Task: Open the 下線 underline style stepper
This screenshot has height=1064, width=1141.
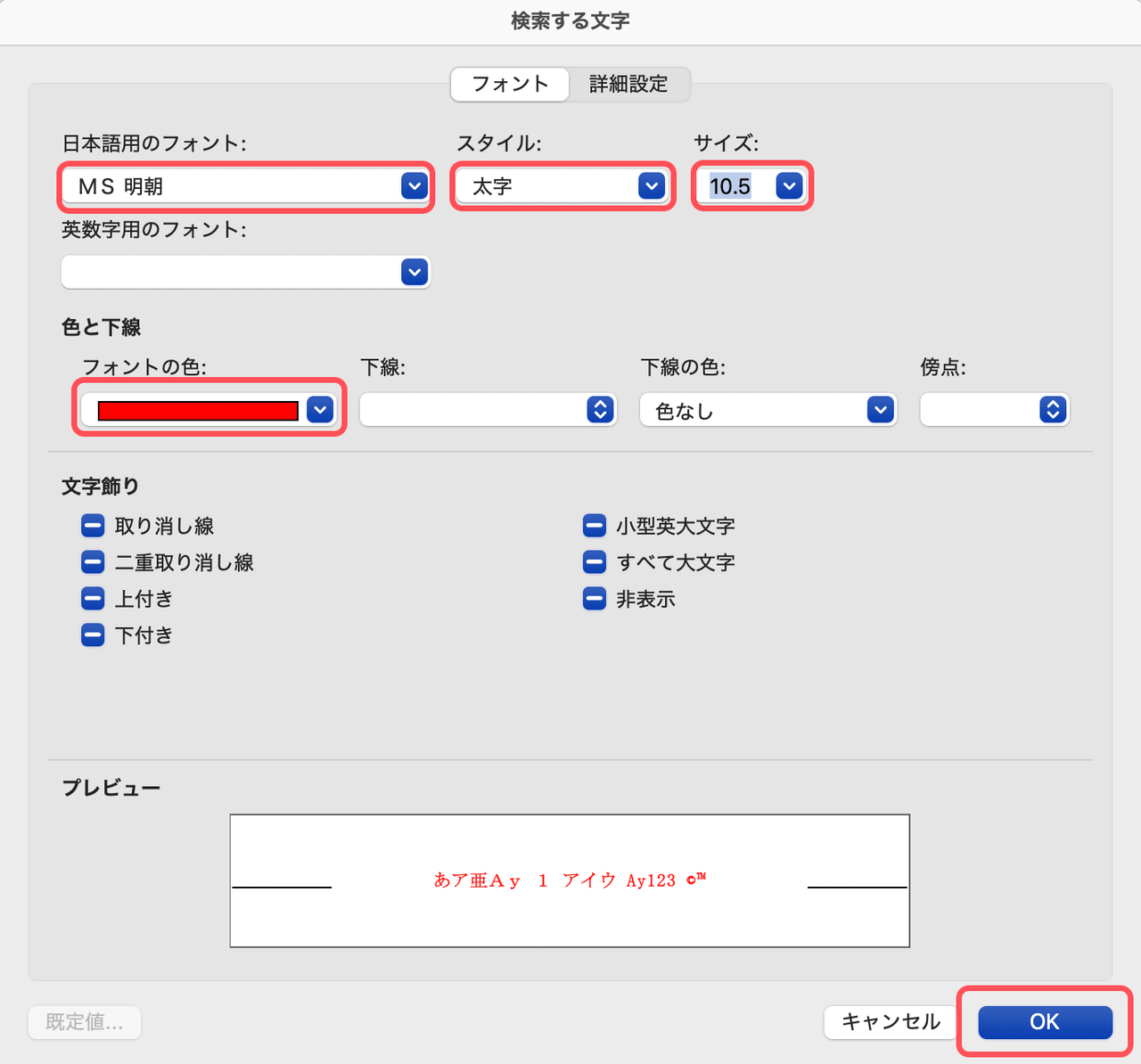Action: click(600, 410)
